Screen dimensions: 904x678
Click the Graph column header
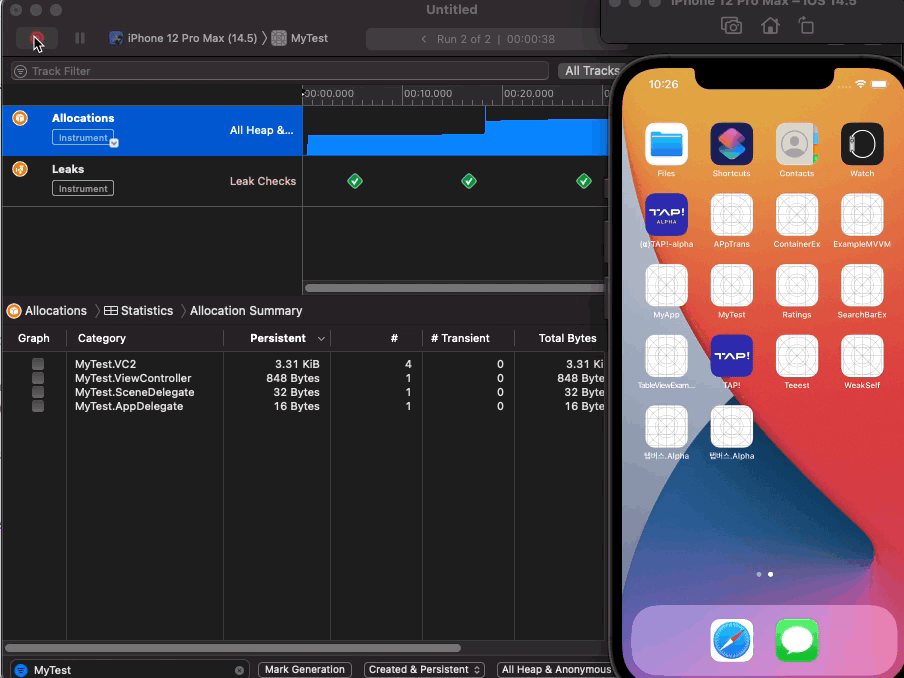point(33,338)
